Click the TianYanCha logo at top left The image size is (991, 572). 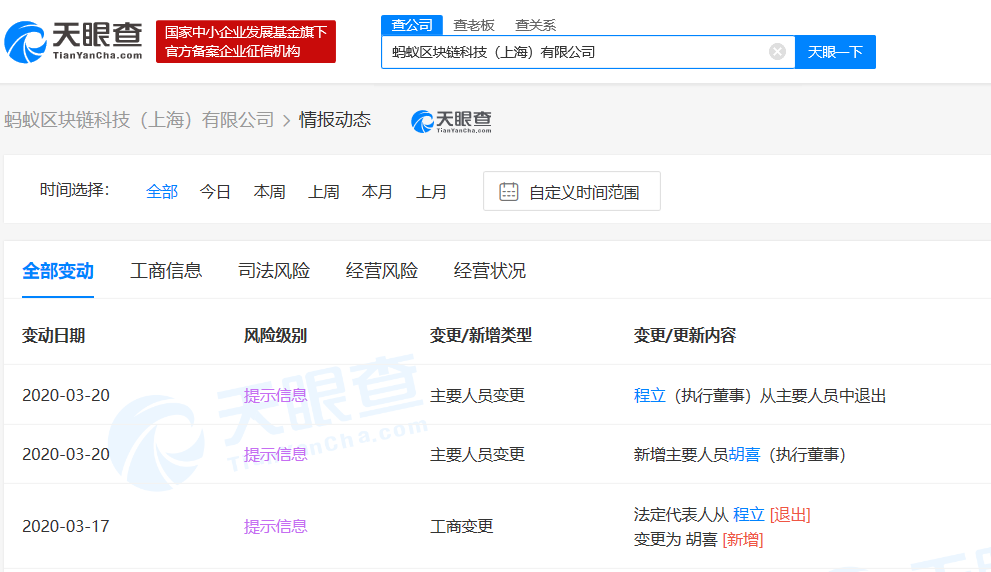click(73, 41)
